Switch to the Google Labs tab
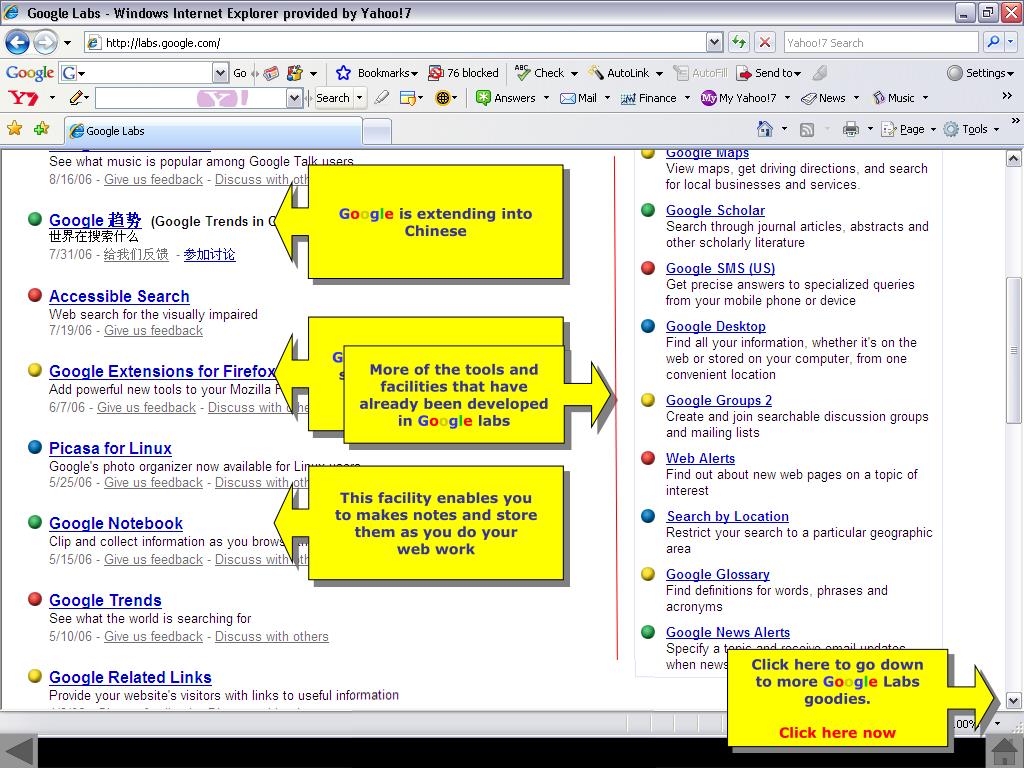 pos(213,131)
